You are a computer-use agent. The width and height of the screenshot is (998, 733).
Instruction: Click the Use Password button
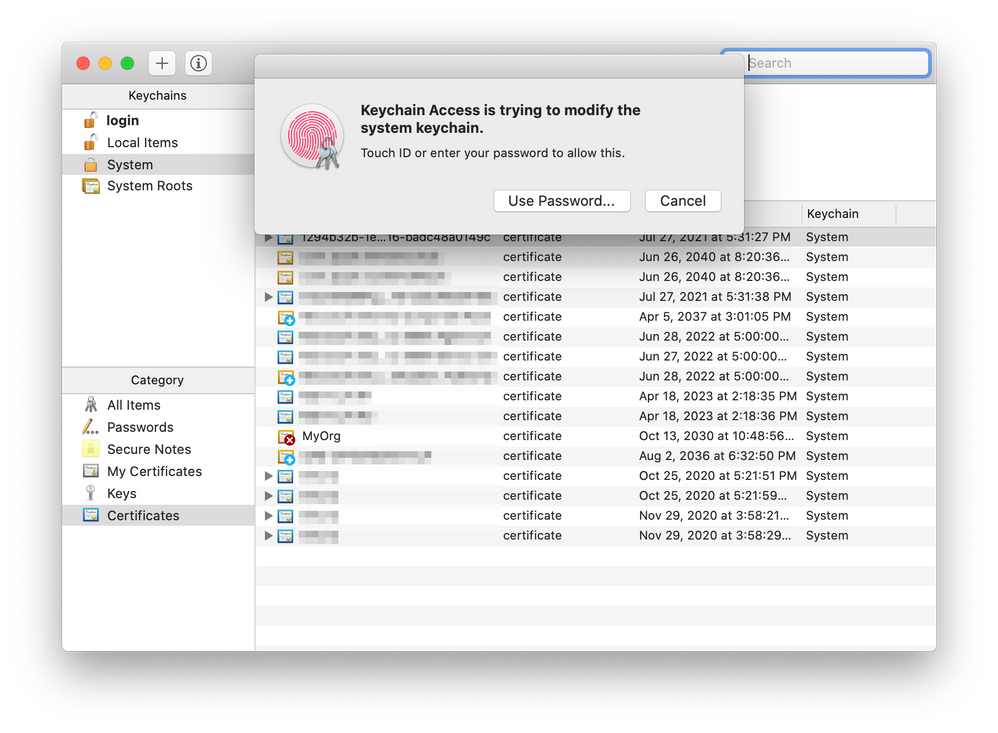561,200
